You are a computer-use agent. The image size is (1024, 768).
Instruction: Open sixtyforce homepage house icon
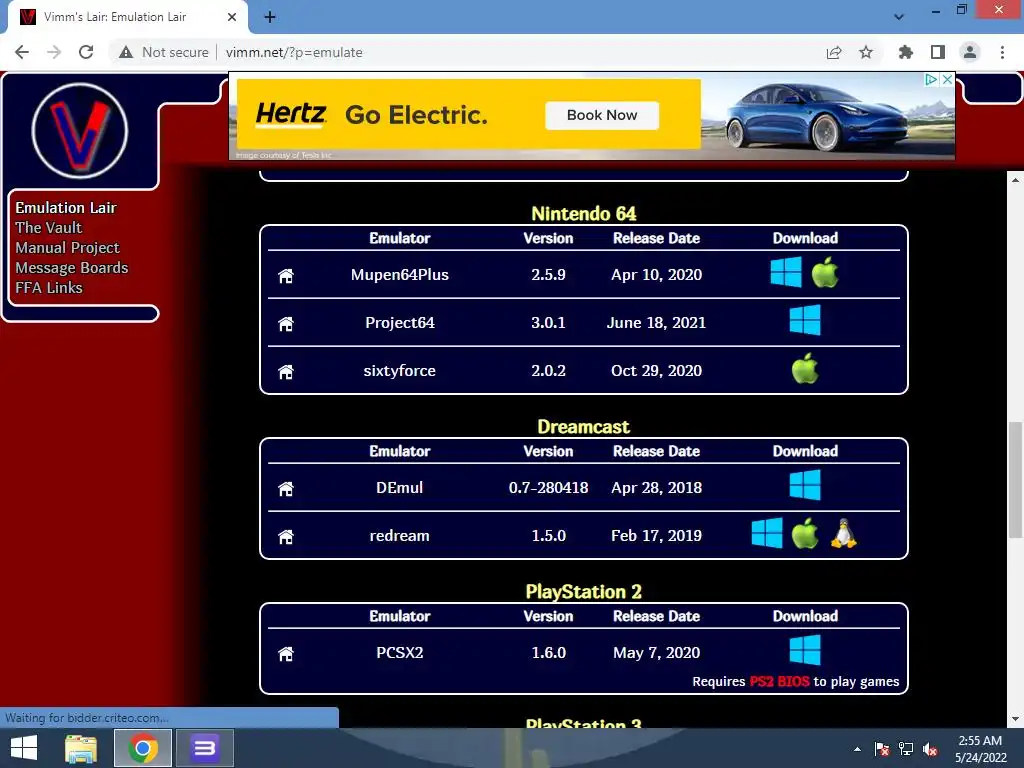coord(286,372)
